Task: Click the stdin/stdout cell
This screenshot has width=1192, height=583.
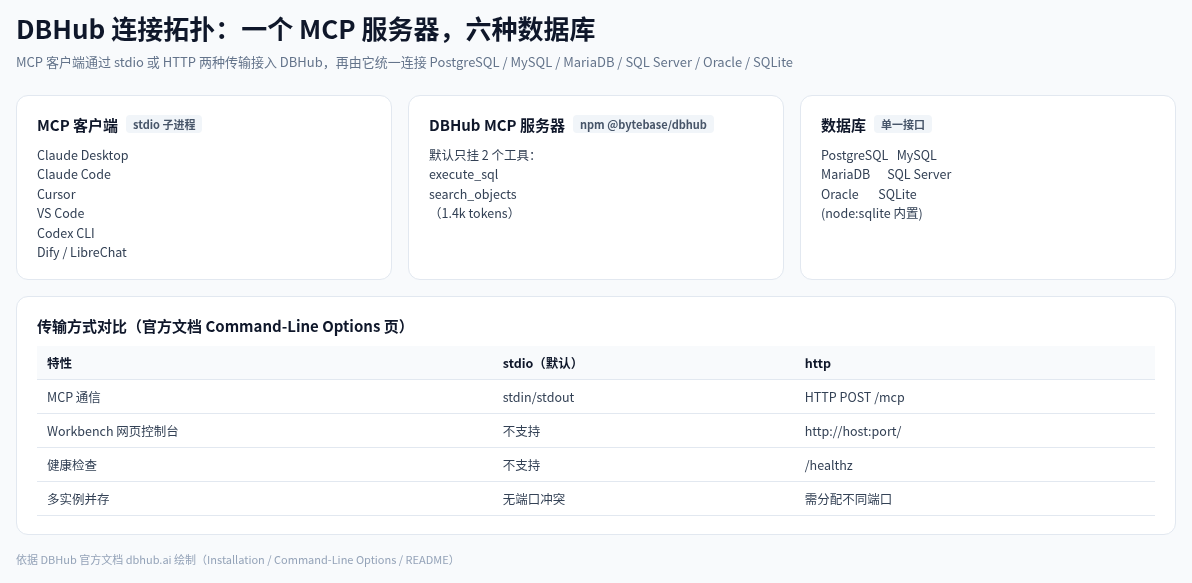Action: [x=538, y=397]
